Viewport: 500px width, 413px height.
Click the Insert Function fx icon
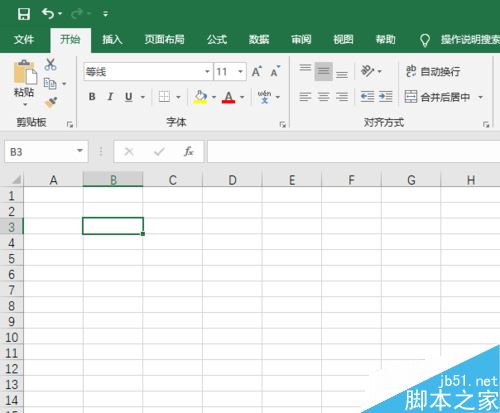[x=189, y=152]
